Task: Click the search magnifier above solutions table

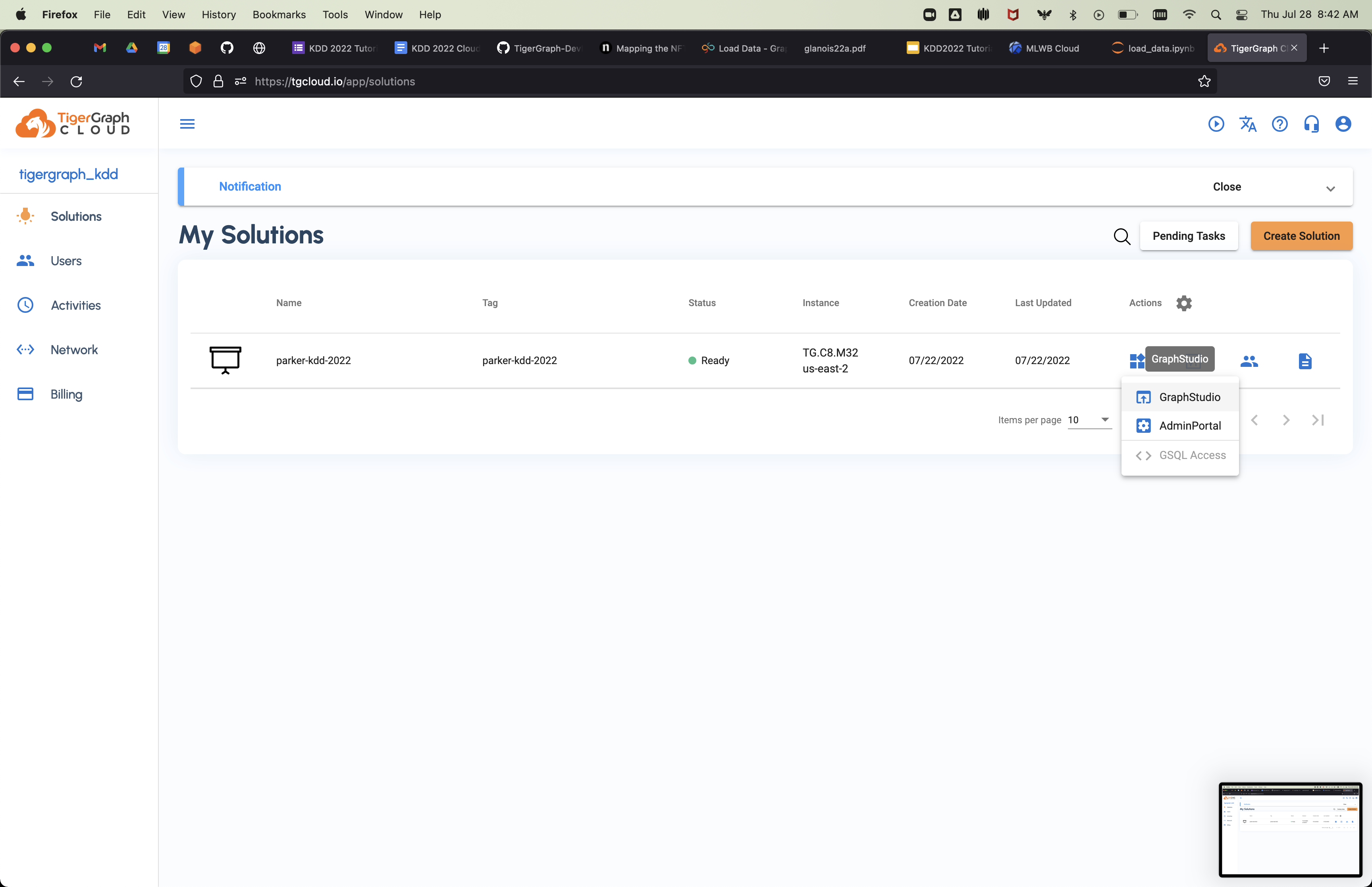Action: pyautogui.click(x=1121, y=236)
